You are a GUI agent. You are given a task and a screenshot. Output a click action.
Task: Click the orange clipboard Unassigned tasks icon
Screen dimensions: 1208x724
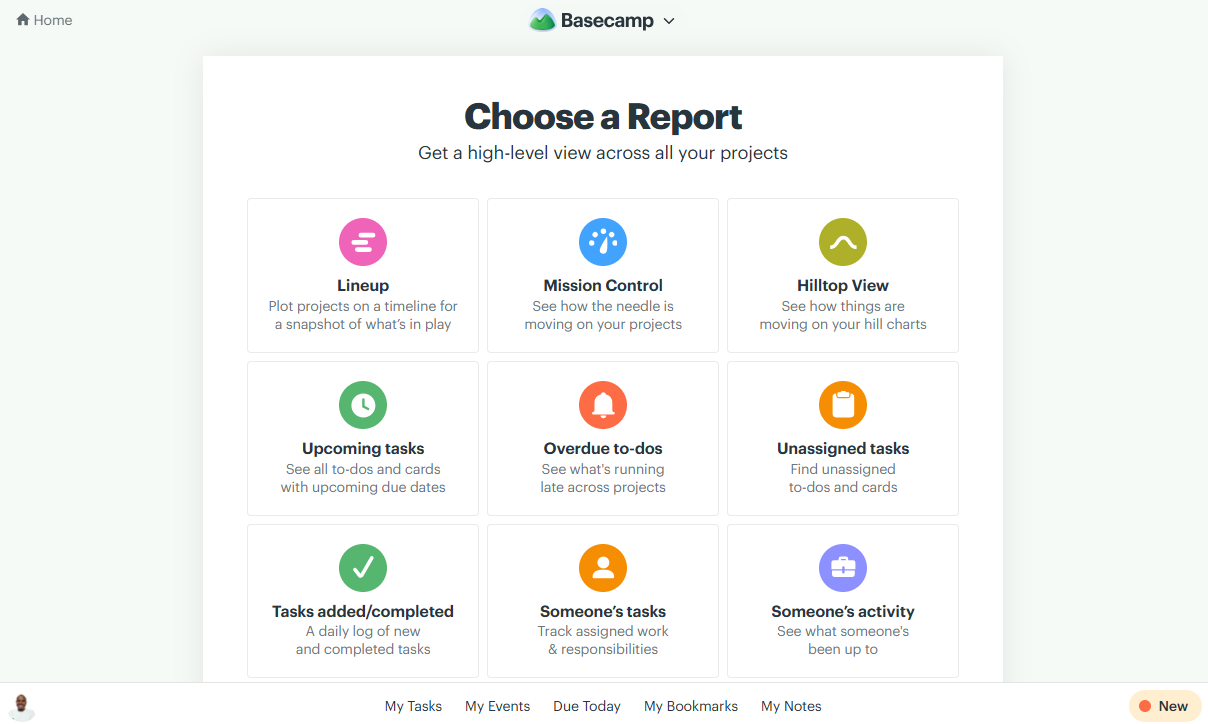coord(843,405)
